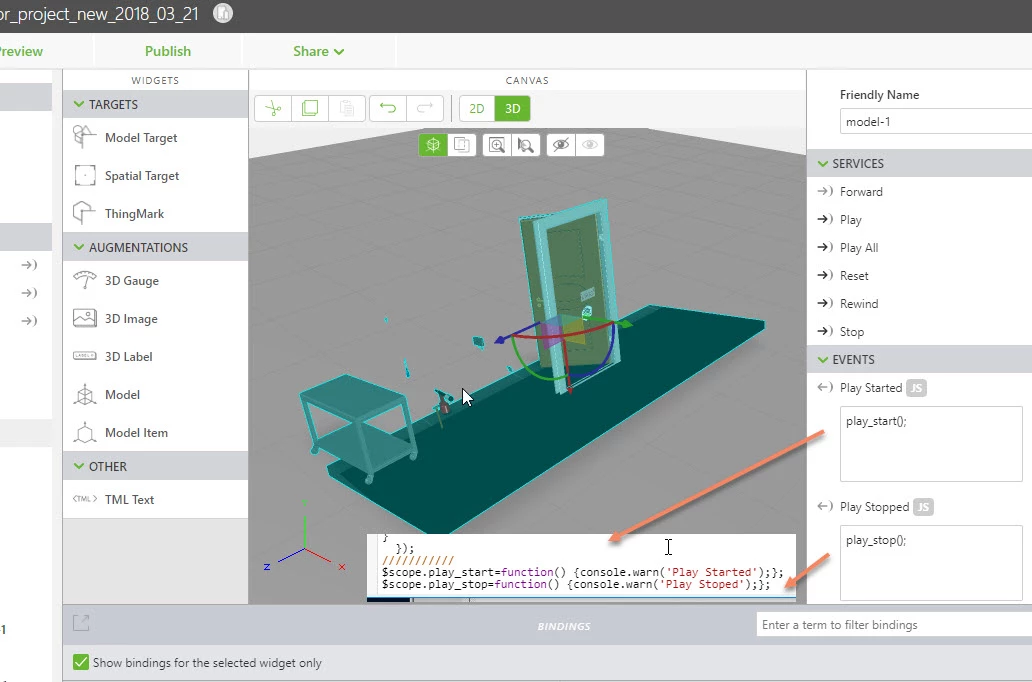Viewport: 1032px width, 682px height.
Task: Click the Paste clipboard toolbar icon
Action: pos(347,109)
